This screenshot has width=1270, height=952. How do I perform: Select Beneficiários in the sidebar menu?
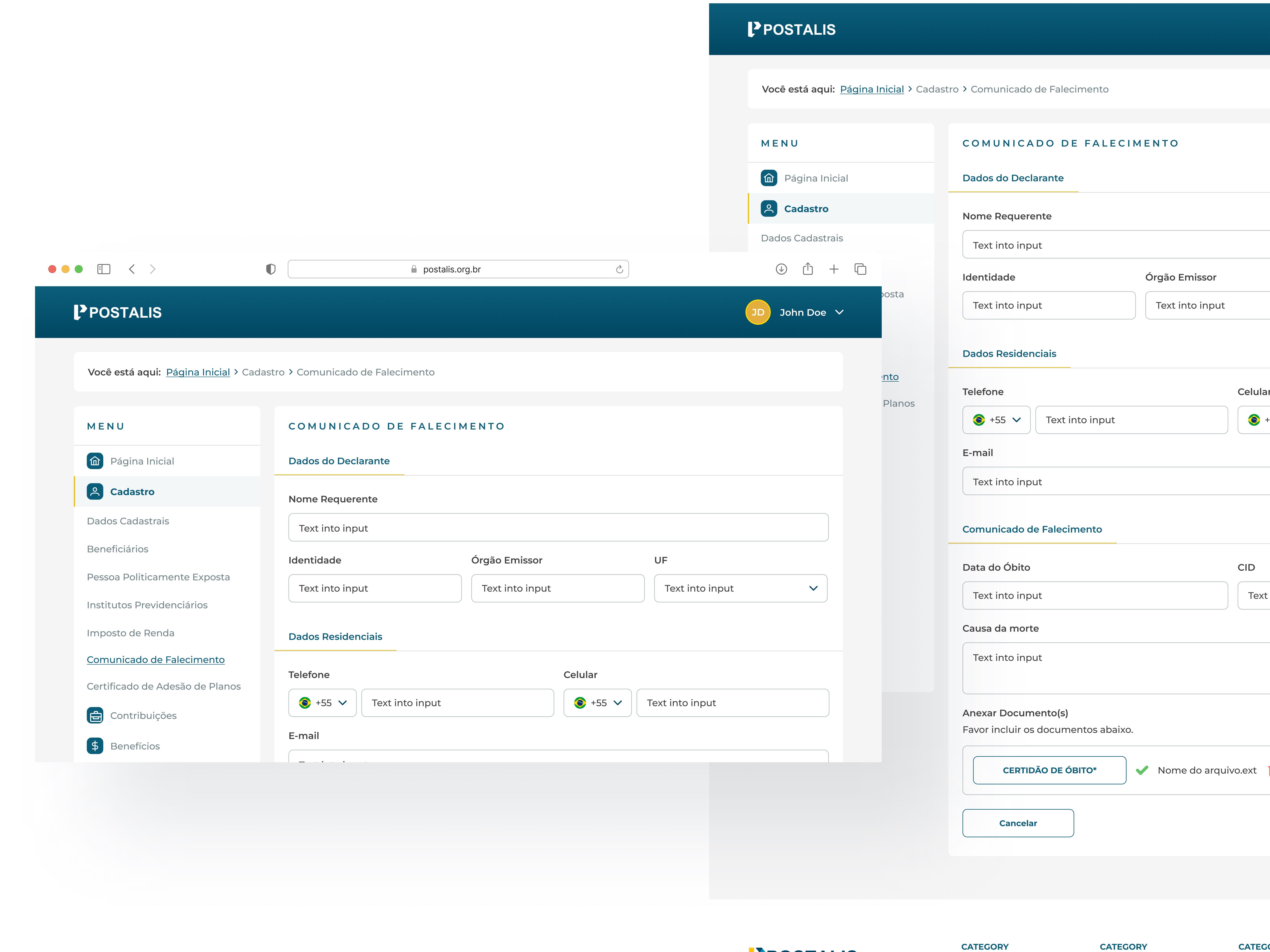[118, 549]
